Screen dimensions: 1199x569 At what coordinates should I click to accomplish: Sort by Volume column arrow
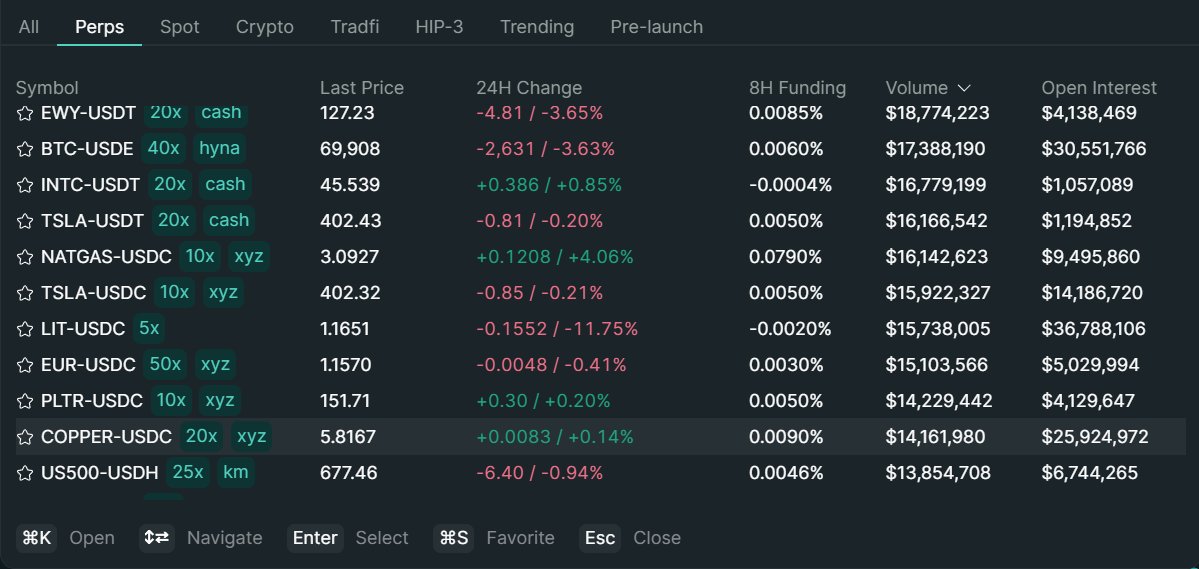point(964,88)
